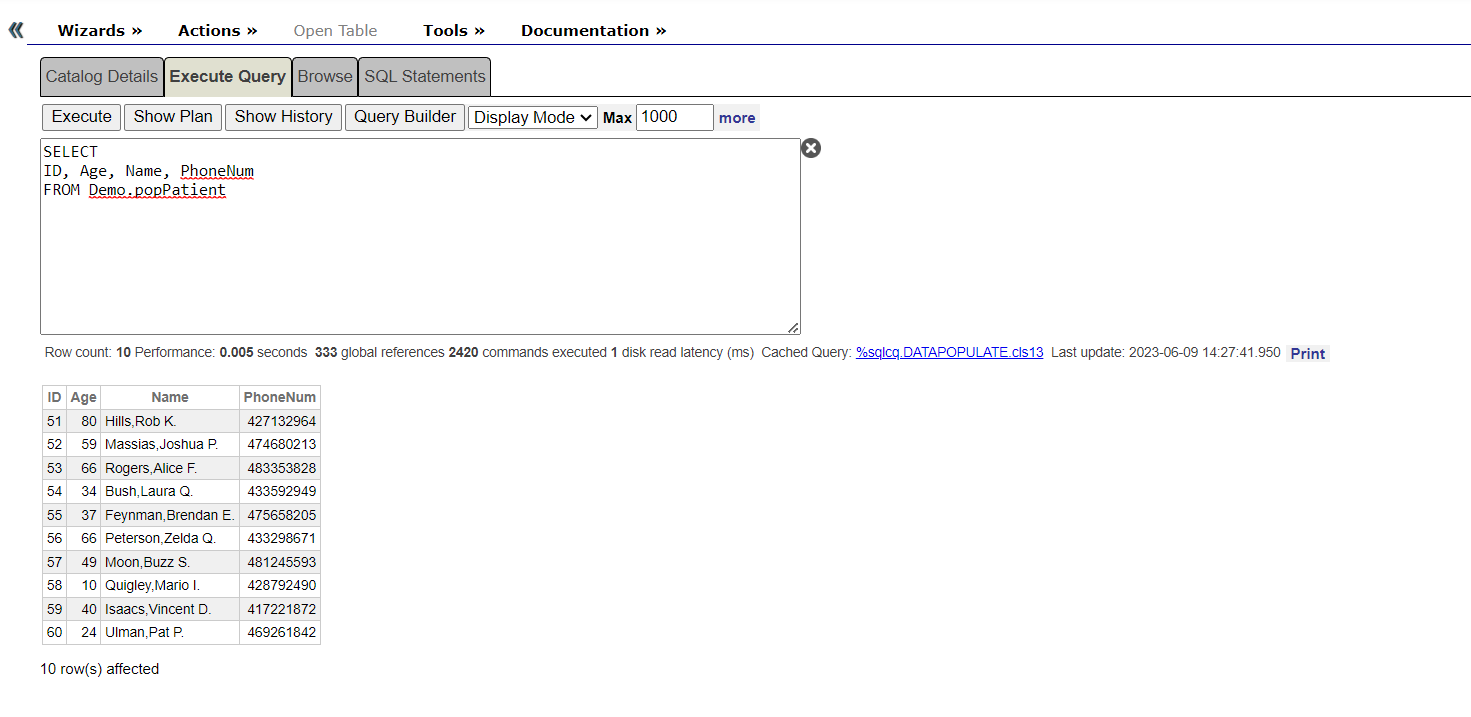Click the Print link

[1307, 353]
